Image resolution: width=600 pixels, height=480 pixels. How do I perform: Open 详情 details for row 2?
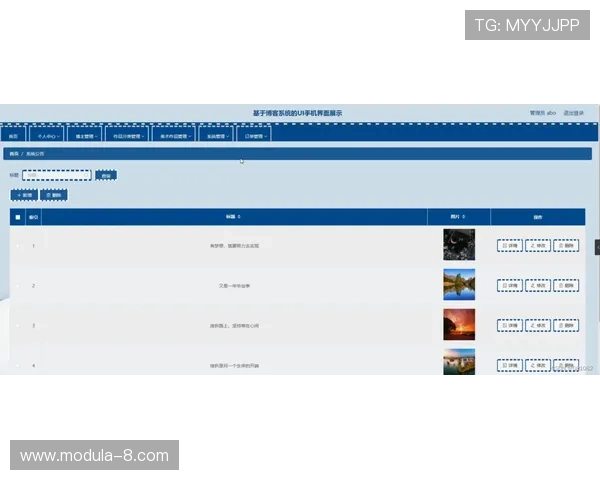pyautogui.click(x=510, y=285)
